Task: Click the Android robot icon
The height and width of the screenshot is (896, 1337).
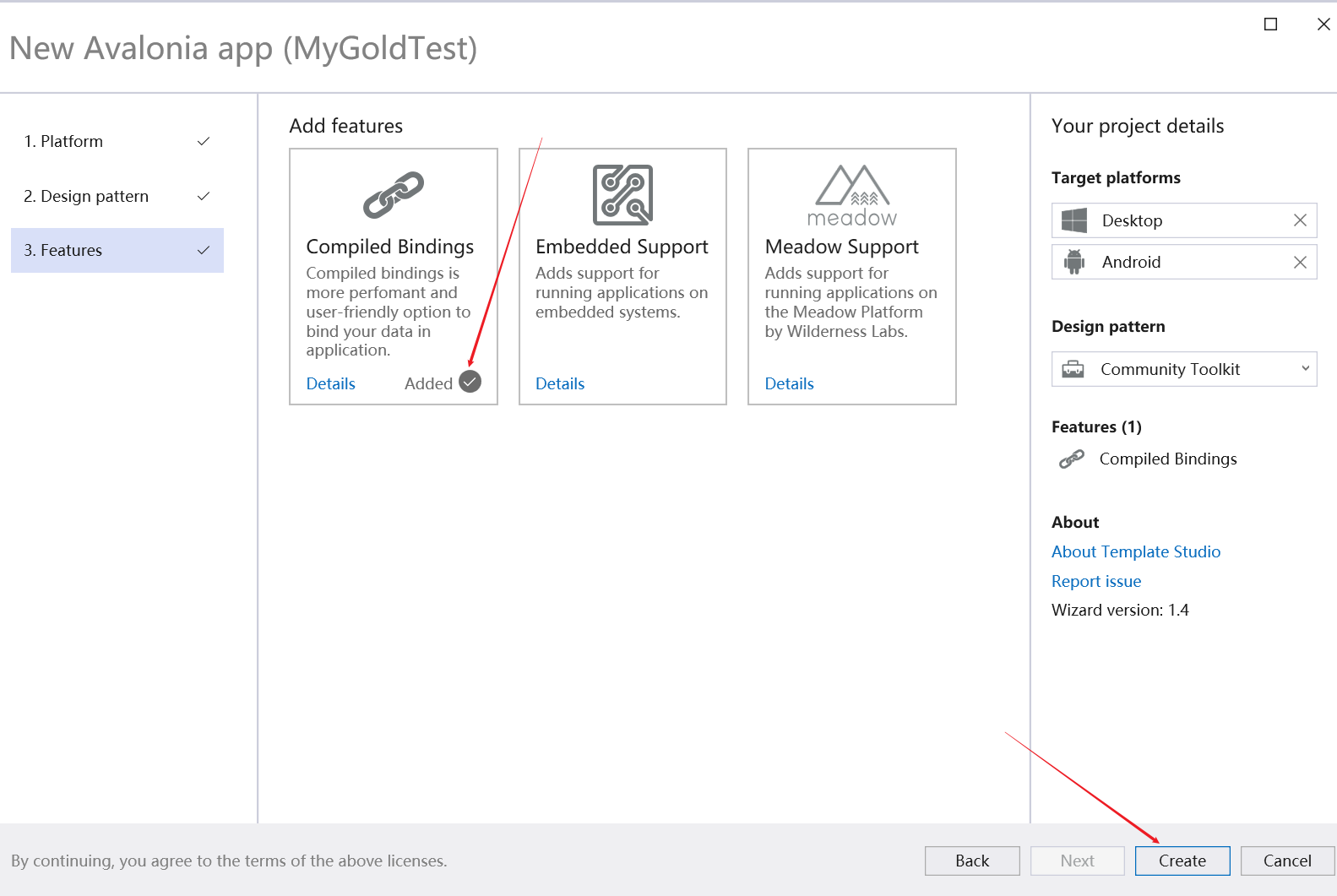Action: point(1073,262)
